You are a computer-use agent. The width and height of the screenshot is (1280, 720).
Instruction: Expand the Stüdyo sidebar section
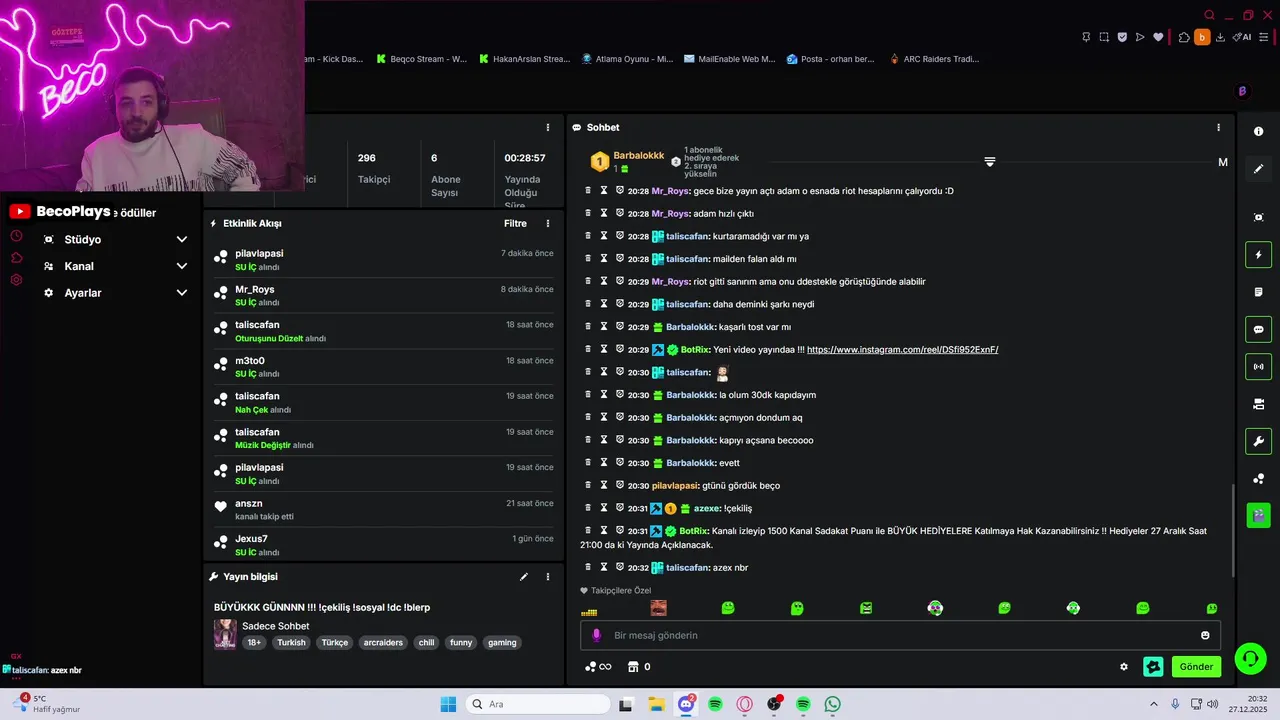pyautogui.click(x=115, y=240)
